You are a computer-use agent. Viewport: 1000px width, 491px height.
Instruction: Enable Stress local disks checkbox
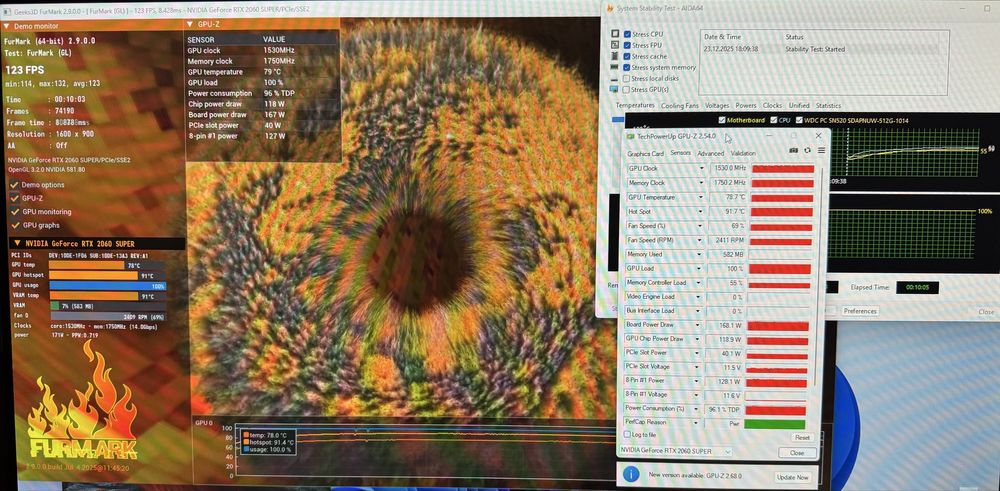pos(628,78)
